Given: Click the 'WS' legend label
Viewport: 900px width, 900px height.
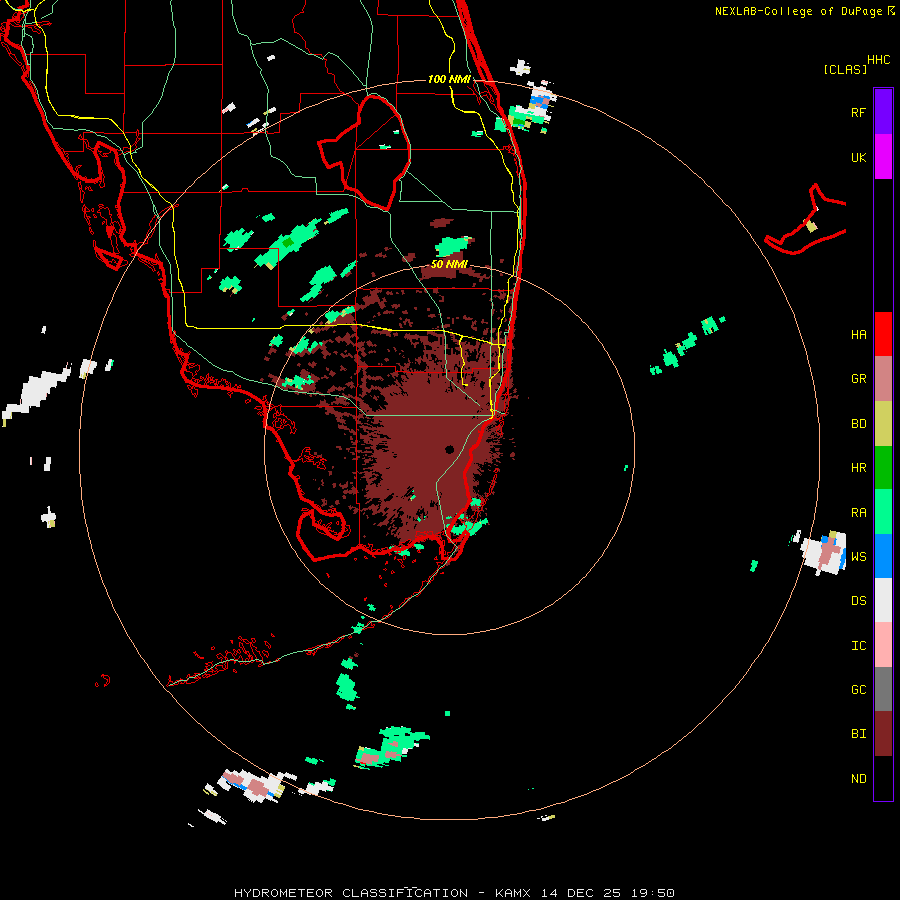Looking at the screenshot, I should pyautogui.click(x=858, y=557).
